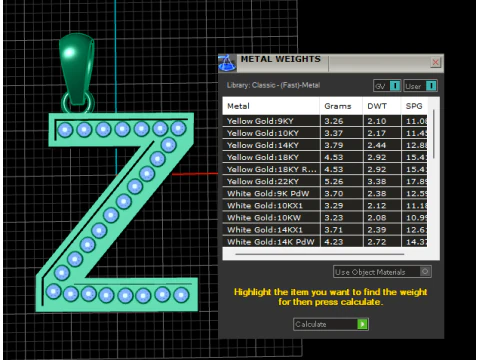Viewport: 480px width, 360px height.
Task: Click the 2.44 DWT value
Action: (x=377, y=145)
